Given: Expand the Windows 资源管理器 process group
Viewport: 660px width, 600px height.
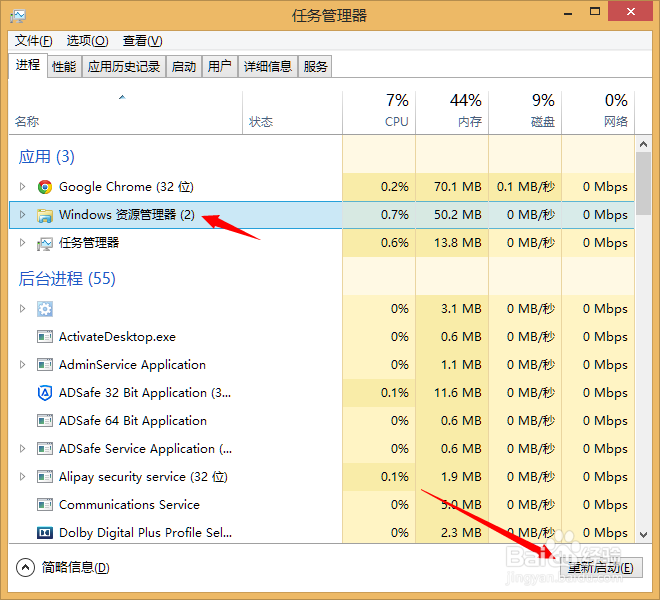Looking at the screenshot, I should 22,215.
